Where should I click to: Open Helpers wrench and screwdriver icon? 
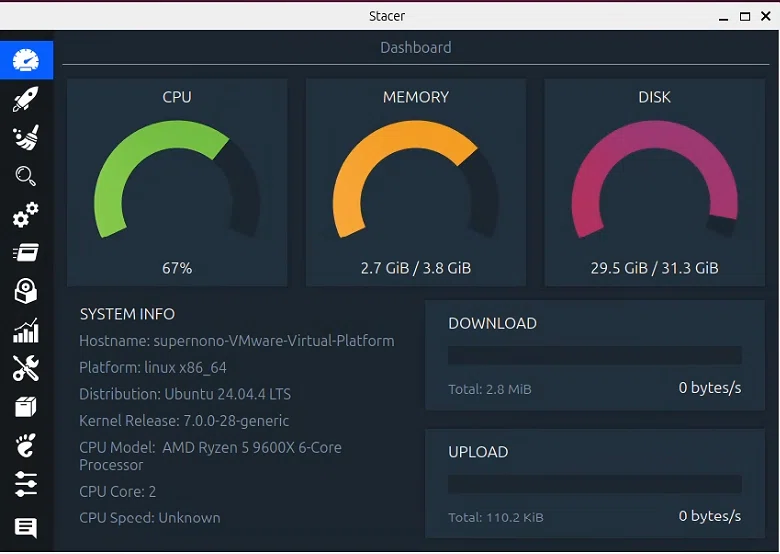pos(26,368)
